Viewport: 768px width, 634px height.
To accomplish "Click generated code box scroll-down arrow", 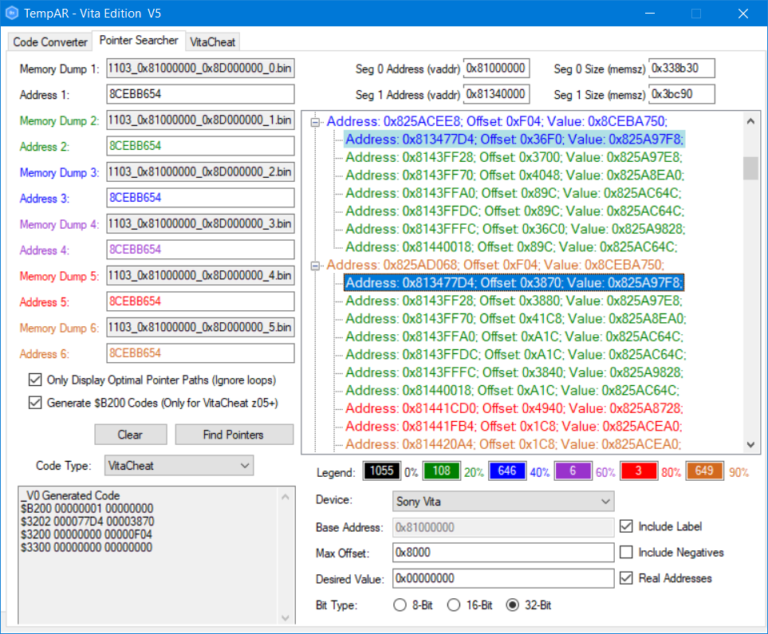I will pyautogui.click(x=286, y=617).
